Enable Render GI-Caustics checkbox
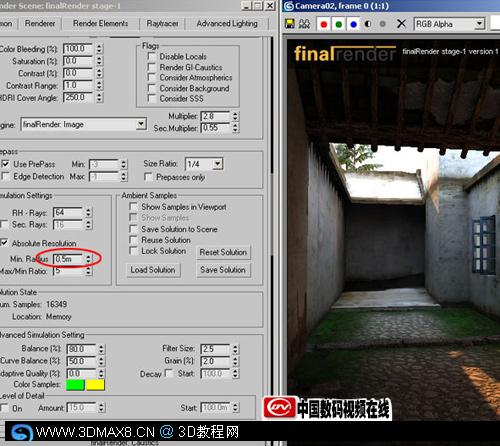 coord(152,67)
